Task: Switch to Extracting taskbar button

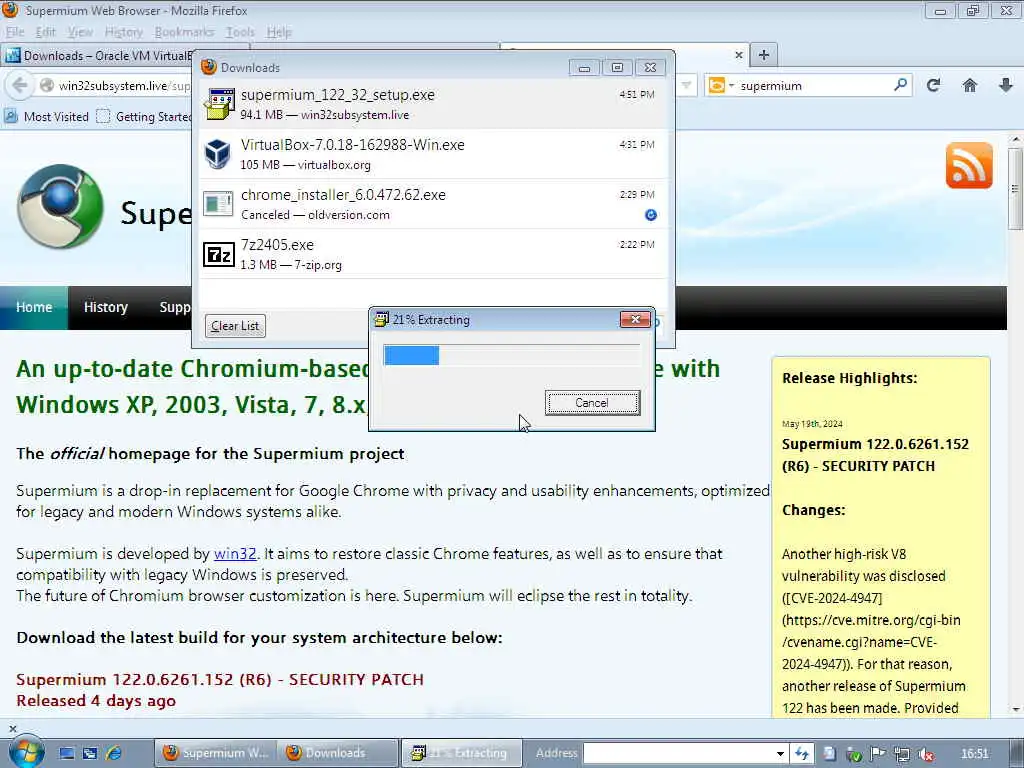Action: pos(462,753)
